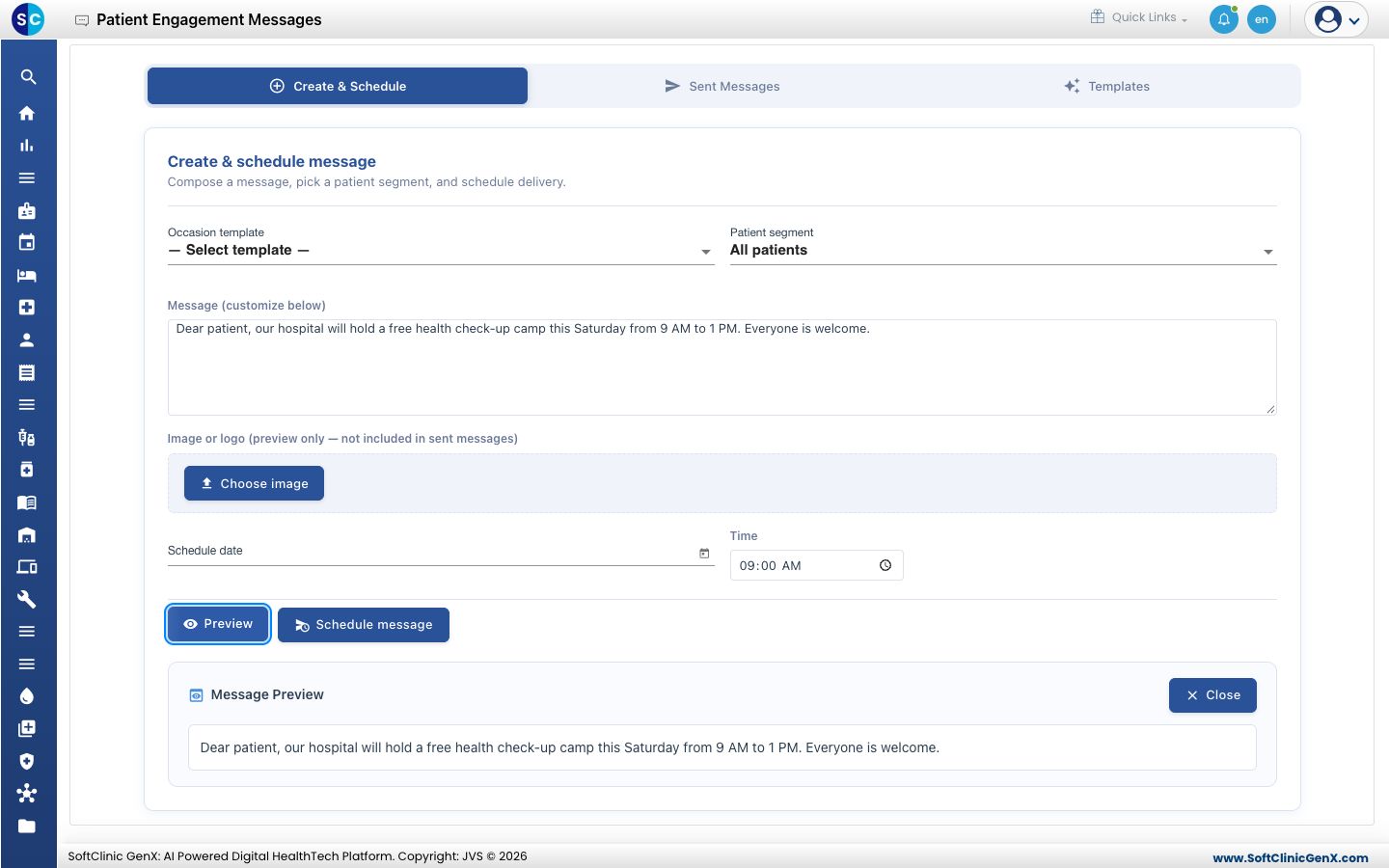Click the devices sidebar icon

(27, 567)
